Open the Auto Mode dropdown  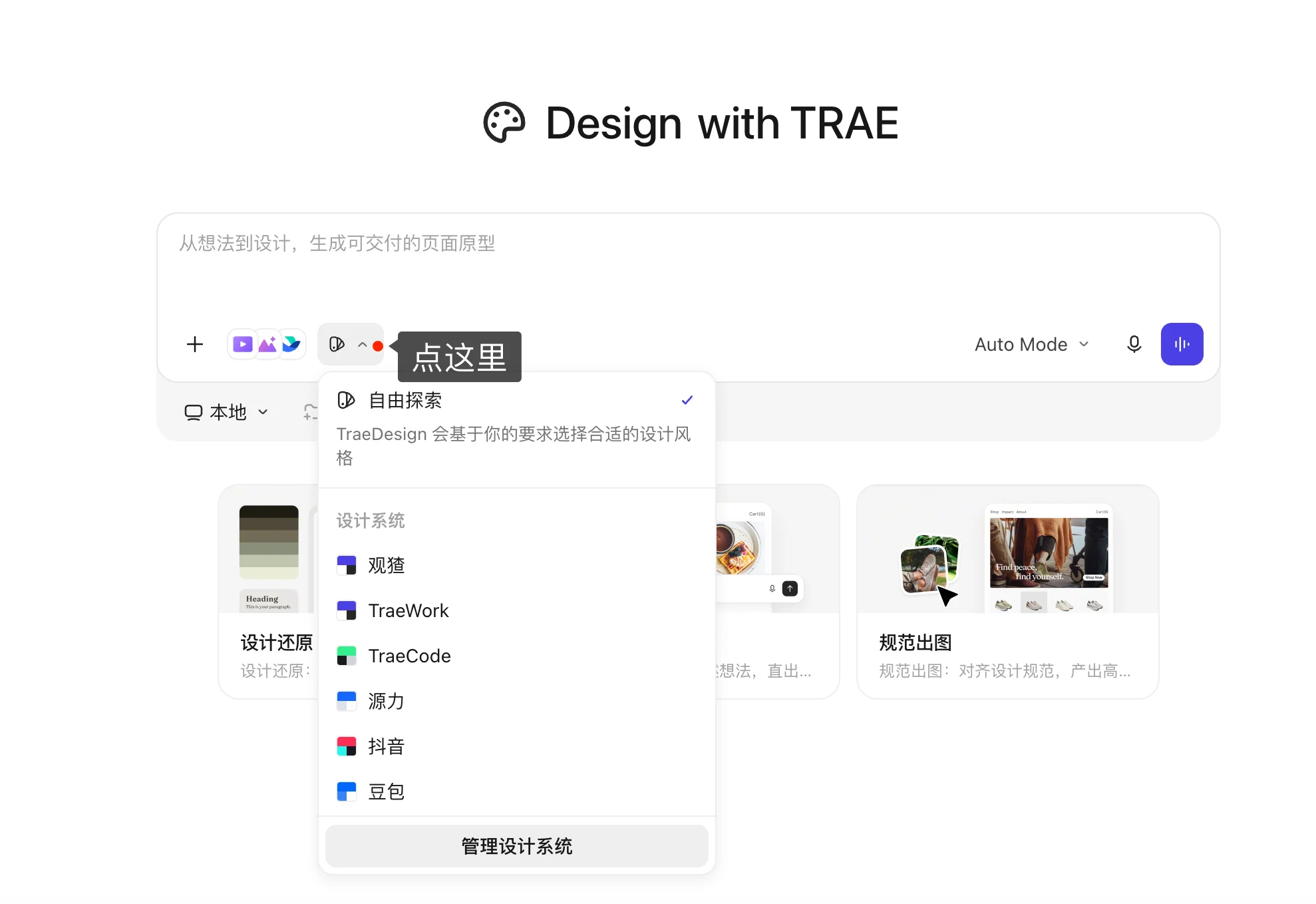click(x=1032, y=344)
